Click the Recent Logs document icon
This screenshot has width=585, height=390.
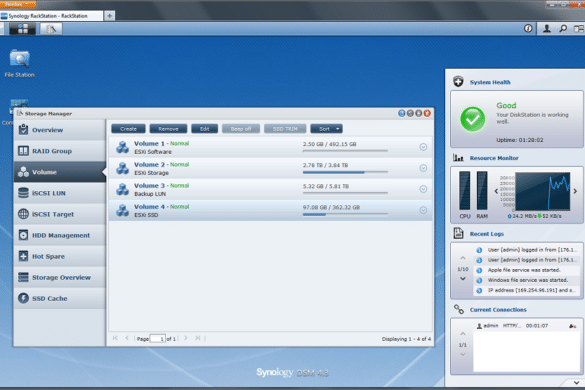[x=458, y=233]
